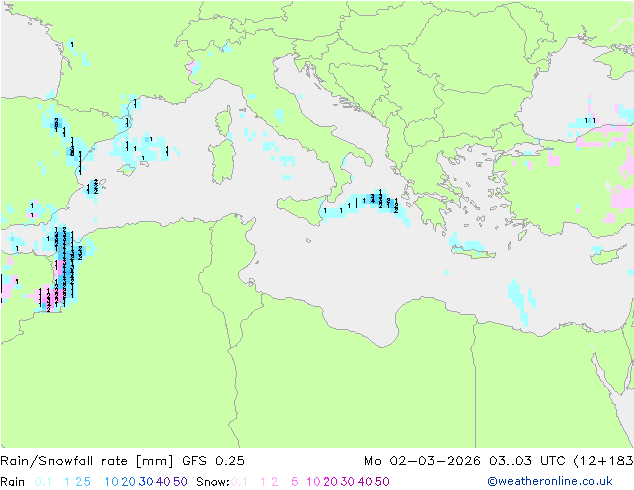
Task: Click the 'Snow:' legend label
Action: click(213, 482)
